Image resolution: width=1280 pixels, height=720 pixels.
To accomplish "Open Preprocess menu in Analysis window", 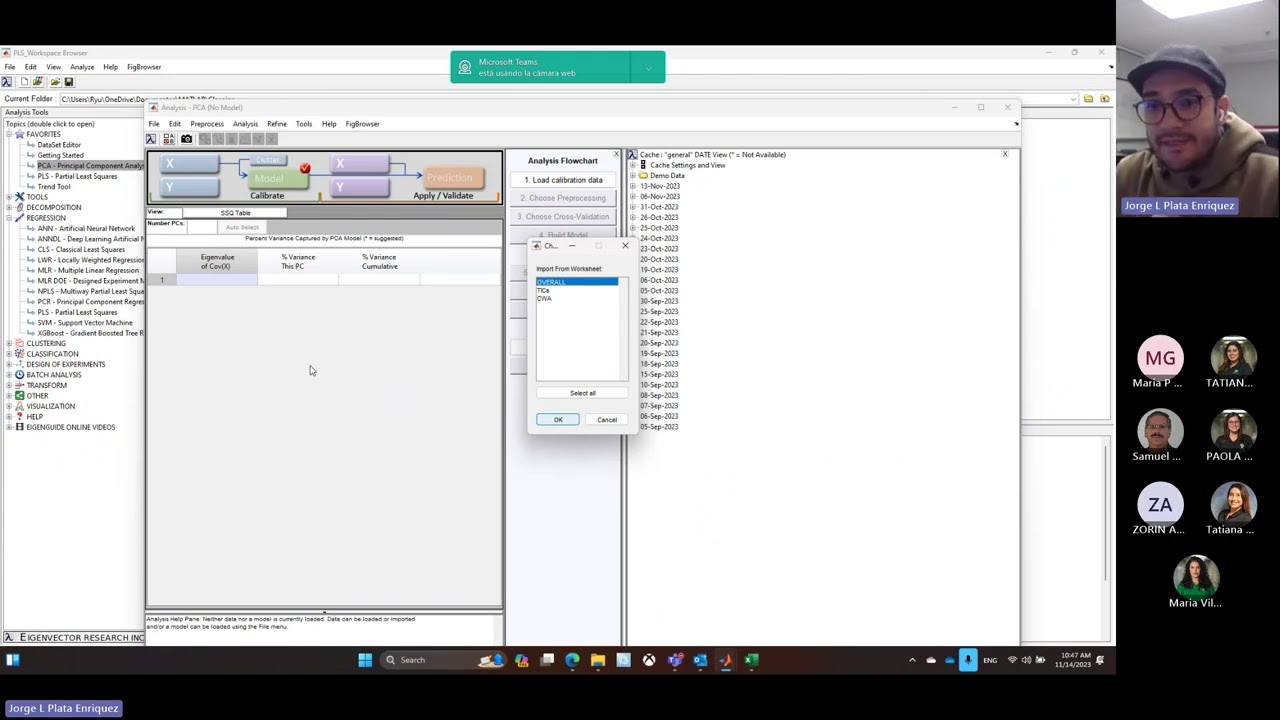I will coord(207,124).
